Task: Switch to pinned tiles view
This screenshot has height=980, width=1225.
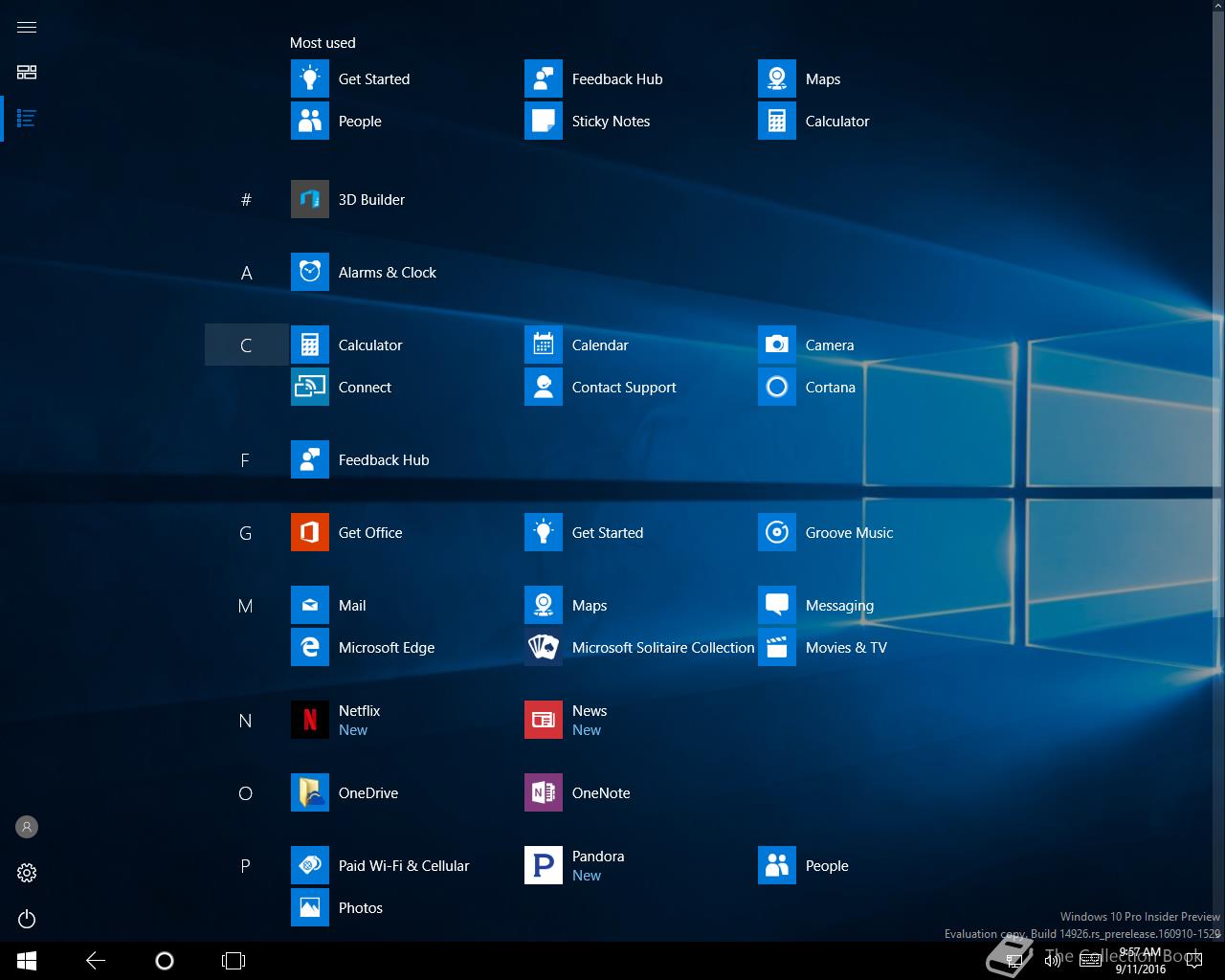Action: pyautogui.click(x=27, y=73)
